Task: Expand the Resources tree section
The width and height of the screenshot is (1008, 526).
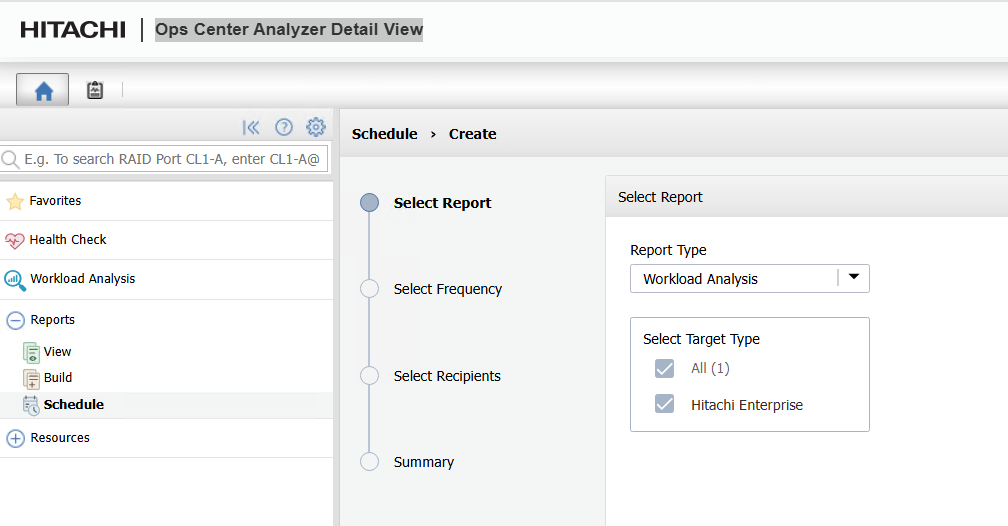Action: [x=16, y=438]
